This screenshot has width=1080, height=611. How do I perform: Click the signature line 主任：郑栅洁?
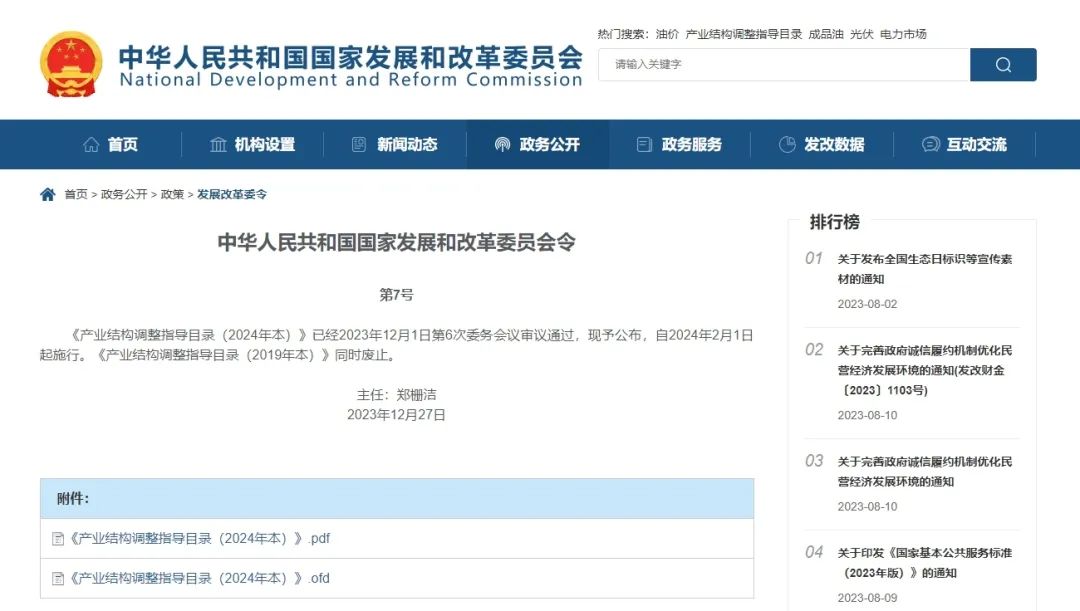[396, 395]
